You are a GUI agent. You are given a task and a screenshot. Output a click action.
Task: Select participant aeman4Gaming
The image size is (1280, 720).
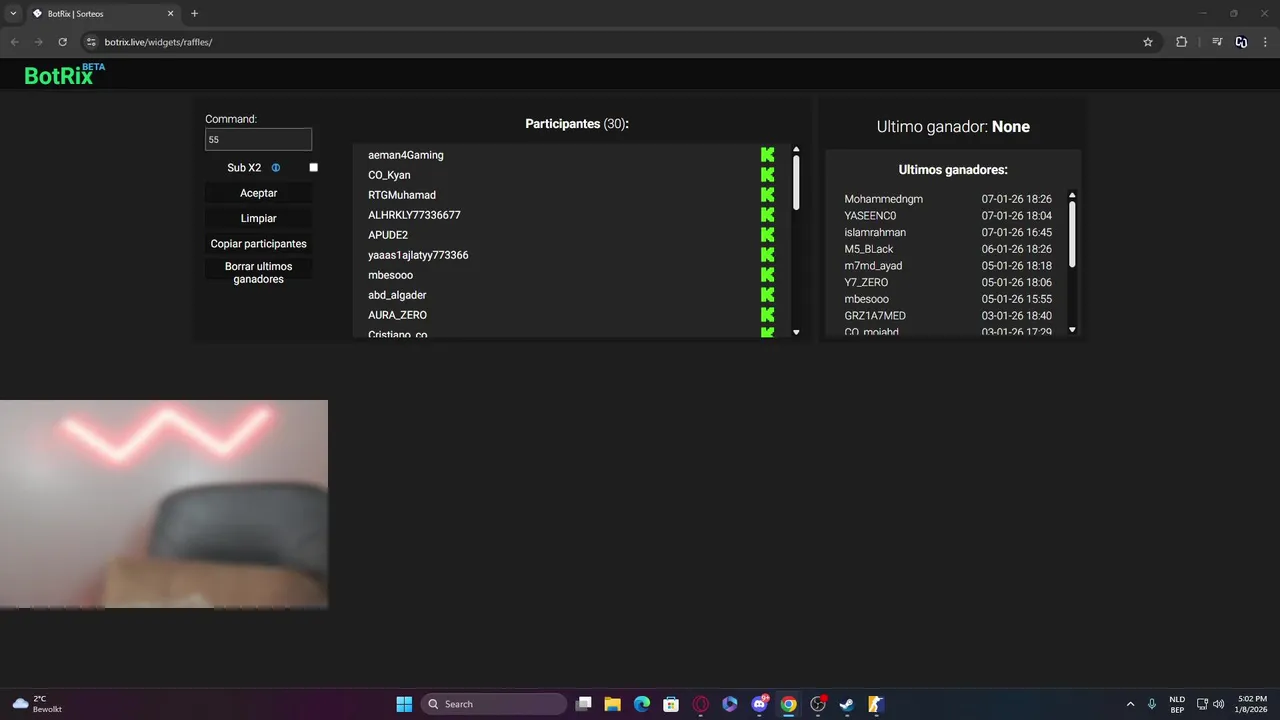click(406, 155)
